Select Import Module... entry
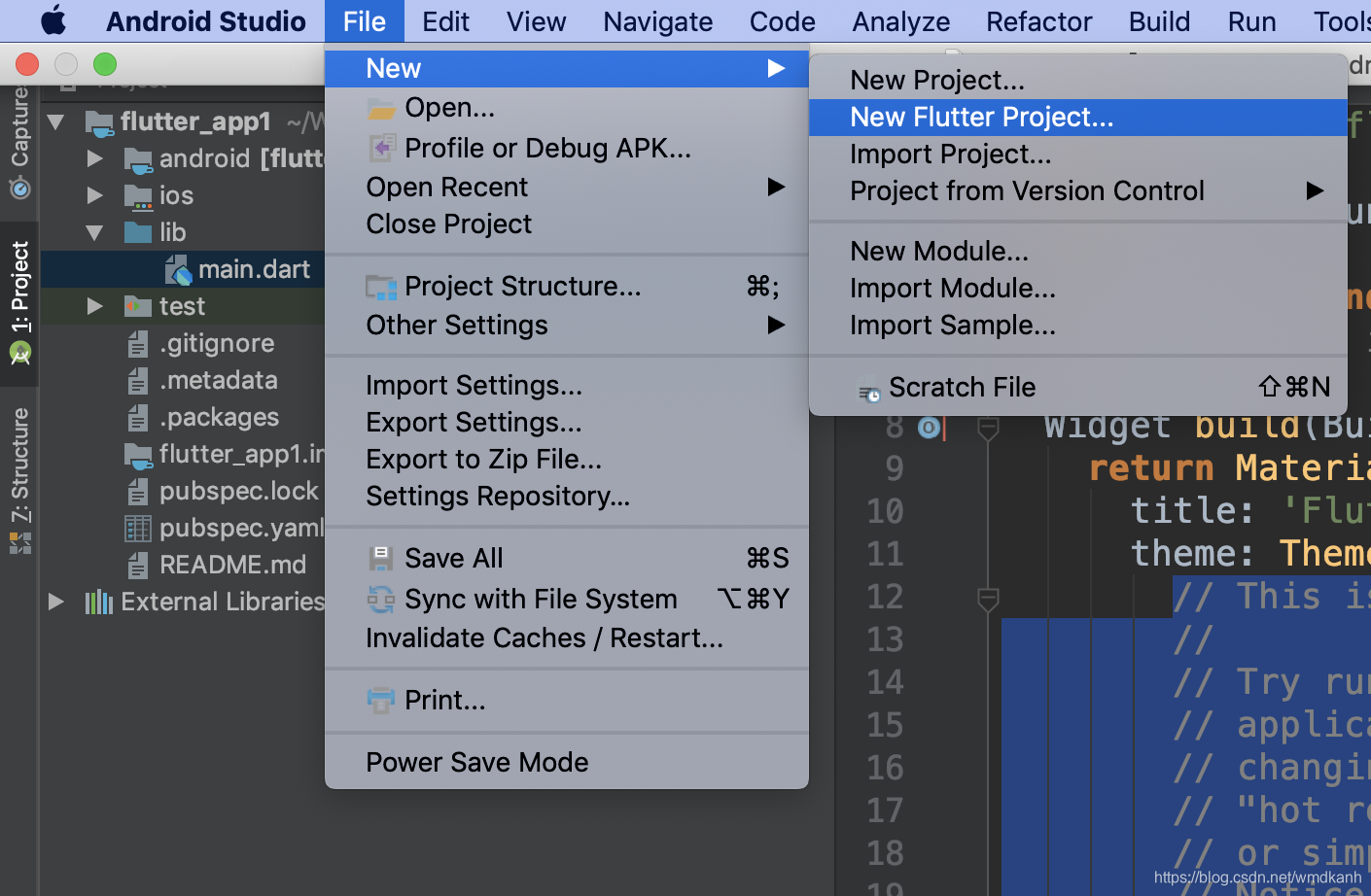Viewport: 1371px width, 896px height. [1078, 289]
